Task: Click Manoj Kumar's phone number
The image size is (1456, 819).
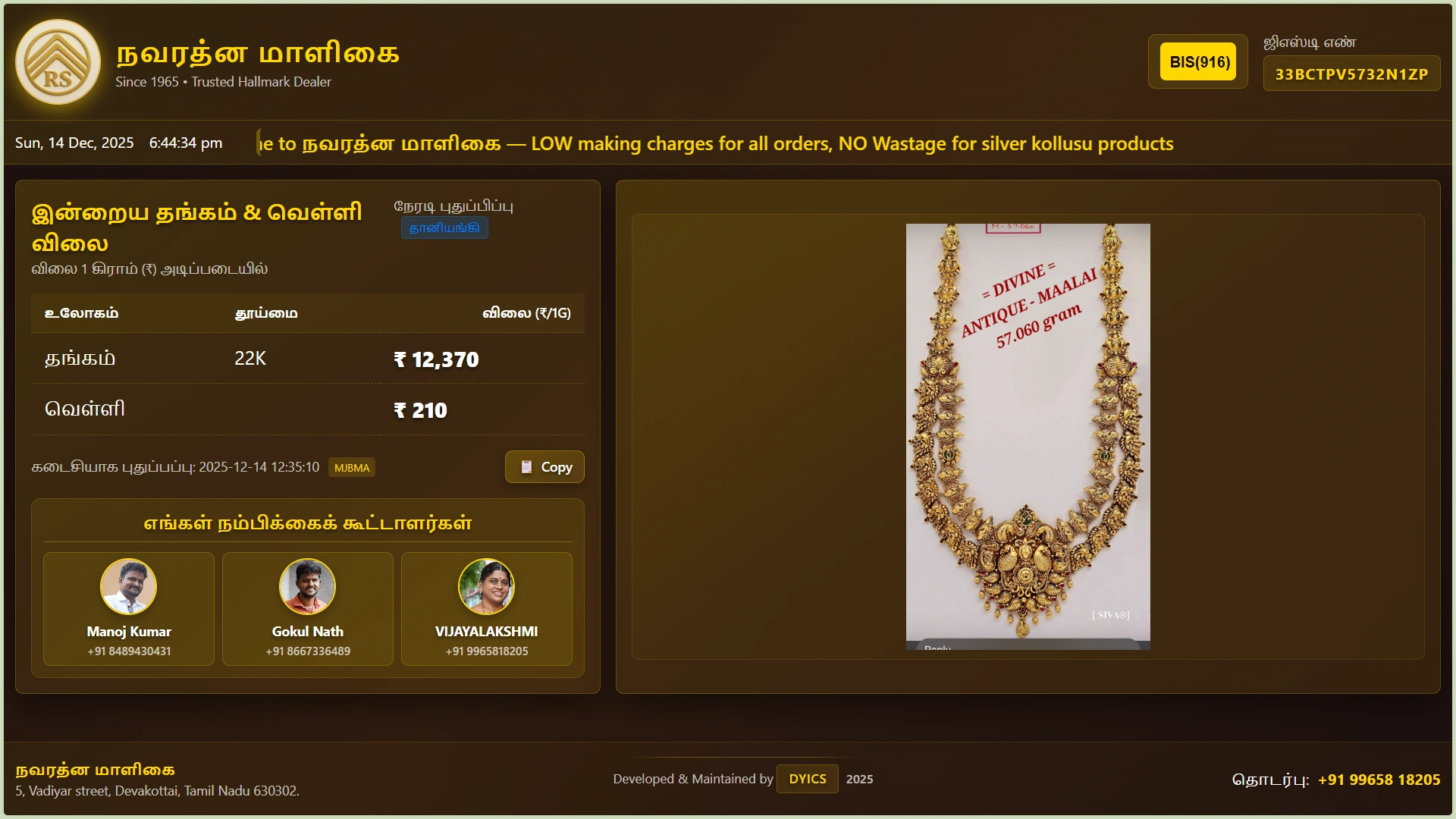Action: coord(129,651)
